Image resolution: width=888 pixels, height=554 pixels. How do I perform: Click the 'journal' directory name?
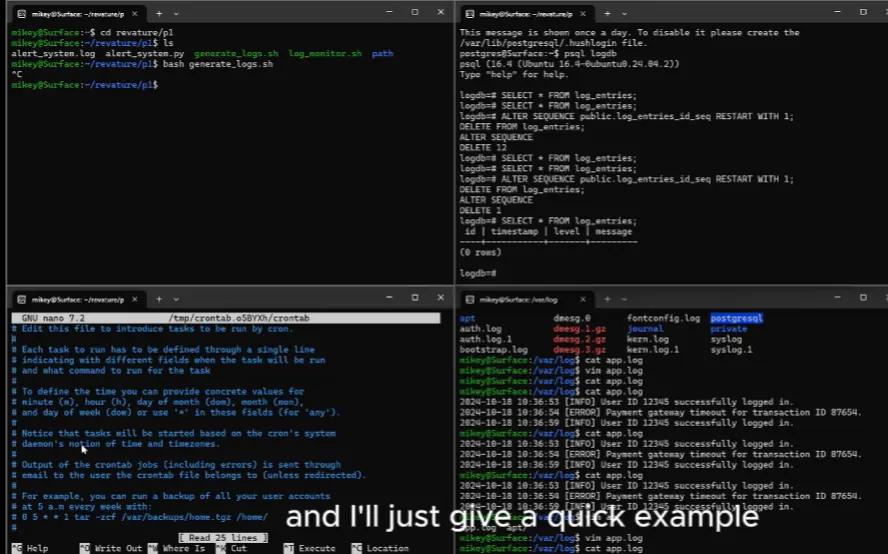click(x=645, y=329)
